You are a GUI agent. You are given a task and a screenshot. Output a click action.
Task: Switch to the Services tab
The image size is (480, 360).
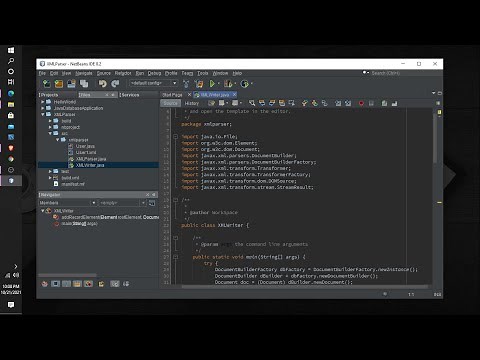pos(130,95)
